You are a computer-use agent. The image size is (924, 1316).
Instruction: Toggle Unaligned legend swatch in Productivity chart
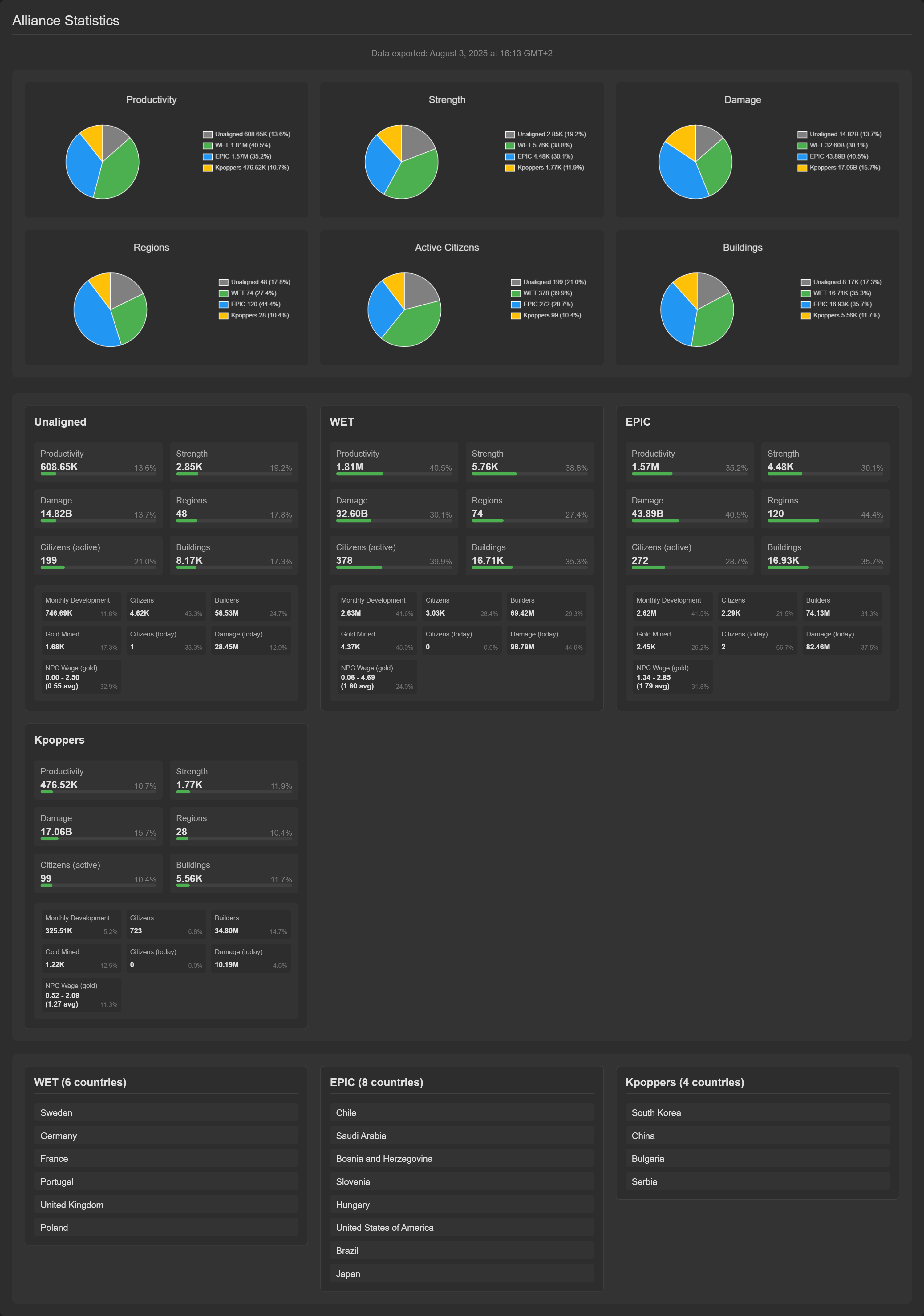[x=208, y=135]
